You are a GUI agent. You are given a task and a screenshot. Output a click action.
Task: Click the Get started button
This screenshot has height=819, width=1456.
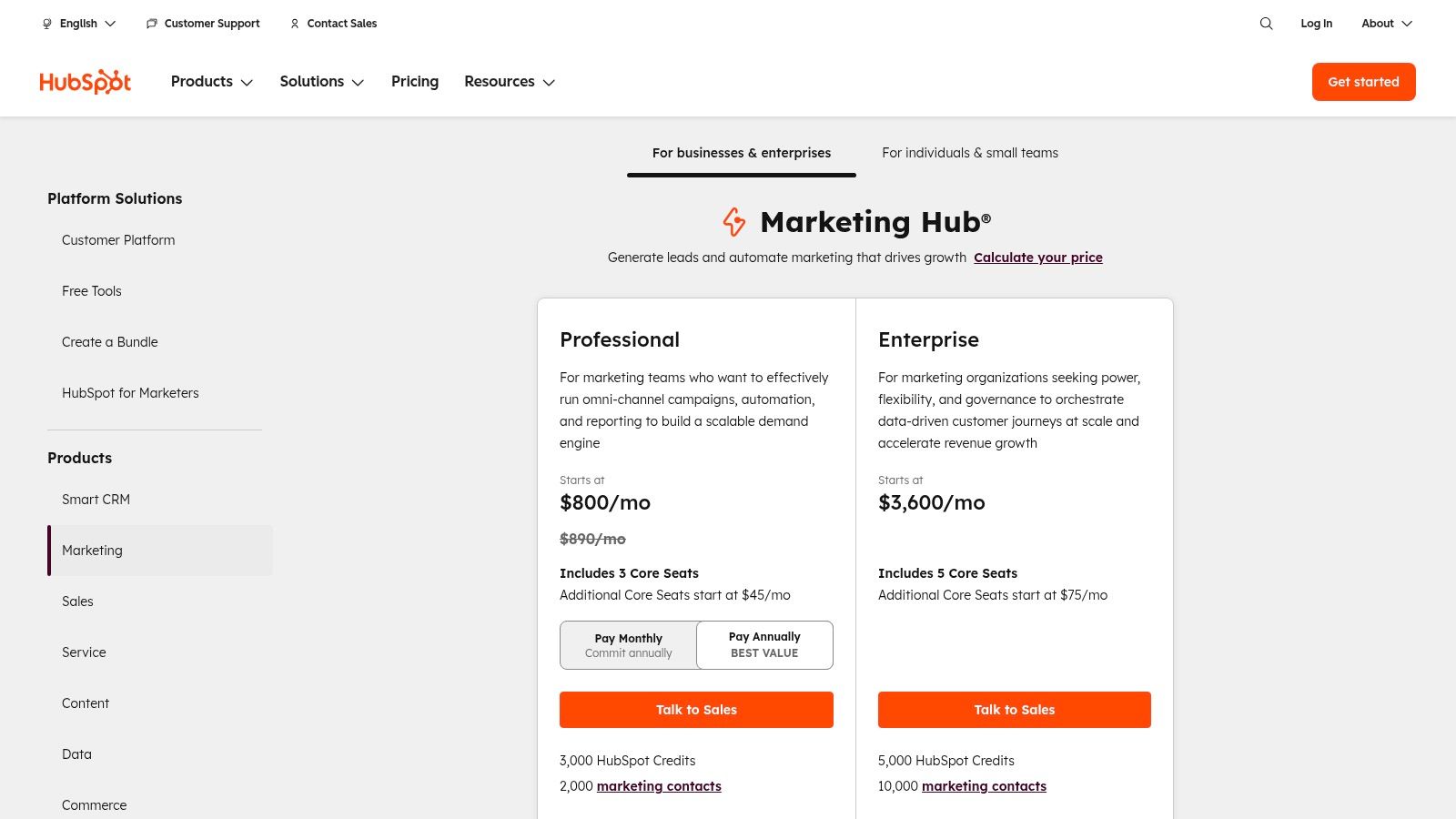pos(1363,82)
